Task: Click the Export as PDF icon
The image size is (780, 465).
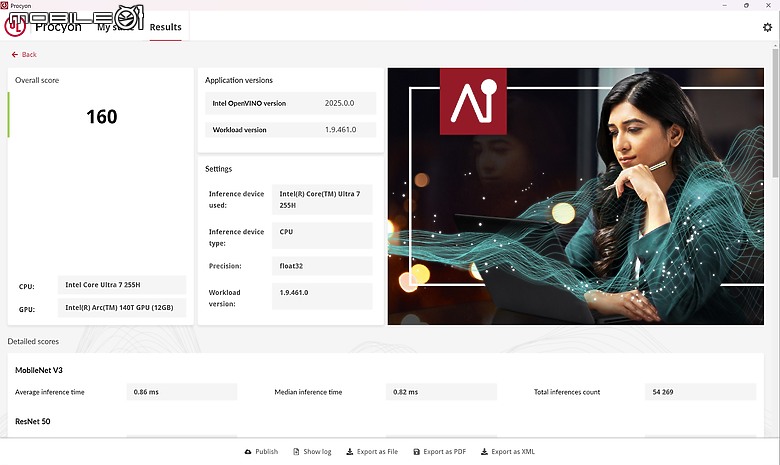Action: (416, 452)
